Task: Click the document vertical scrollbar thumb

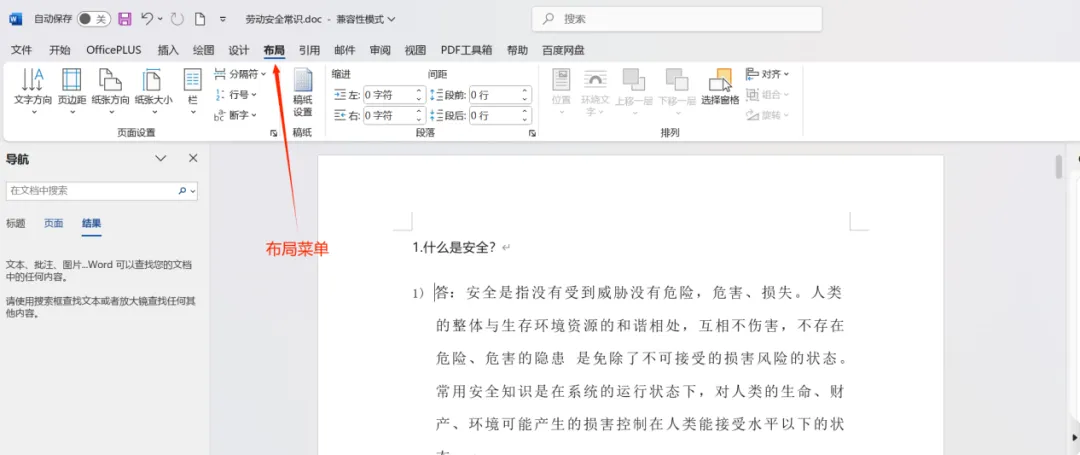Action: pyautogui.click(x=1059, y=167)
